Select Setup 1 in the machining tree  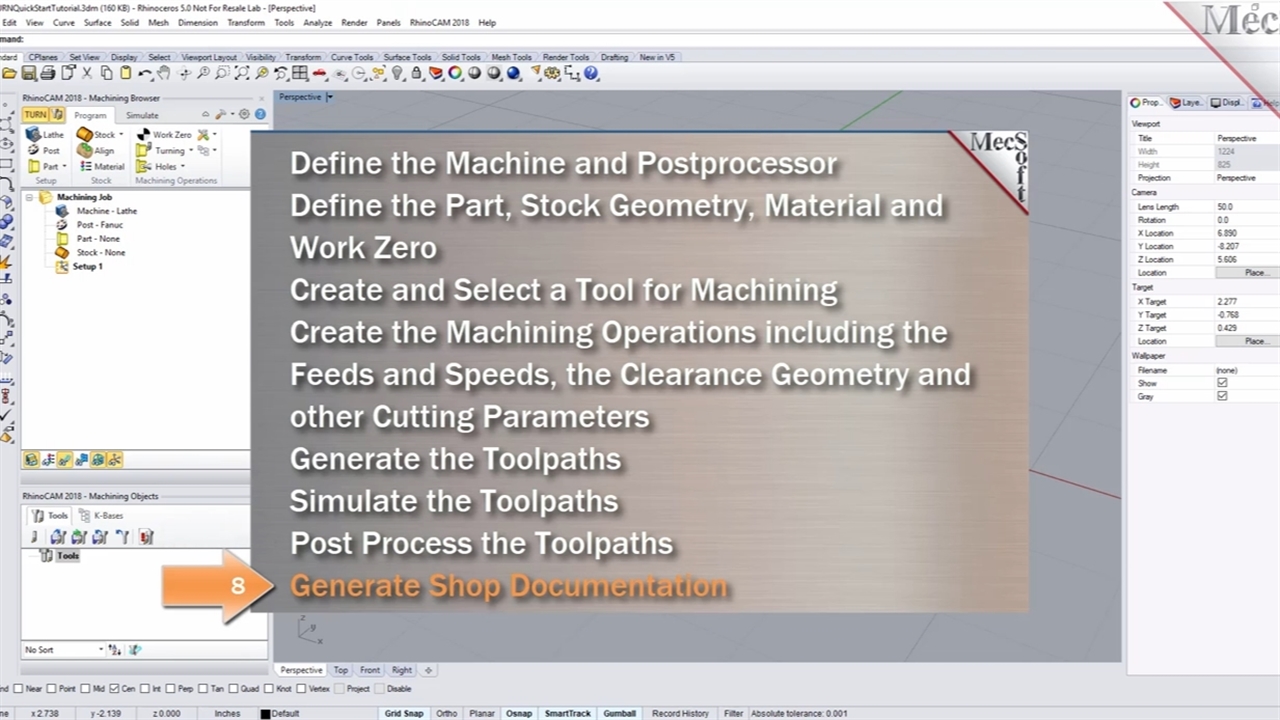coord(87,266)
